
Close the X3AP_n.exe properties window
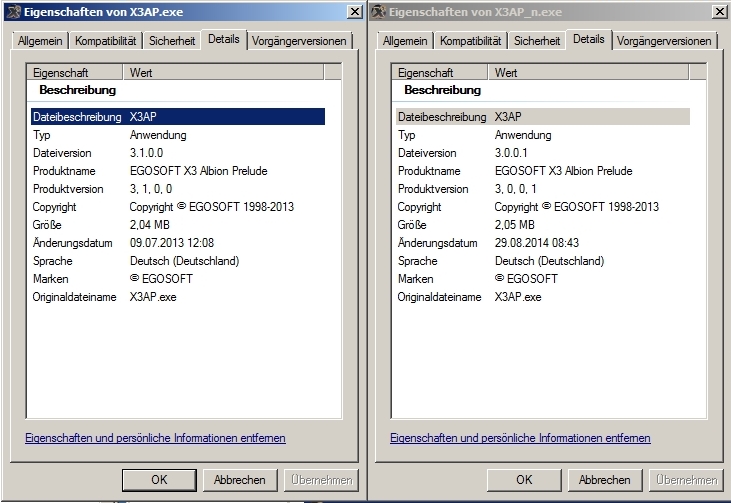pos(720,12)
